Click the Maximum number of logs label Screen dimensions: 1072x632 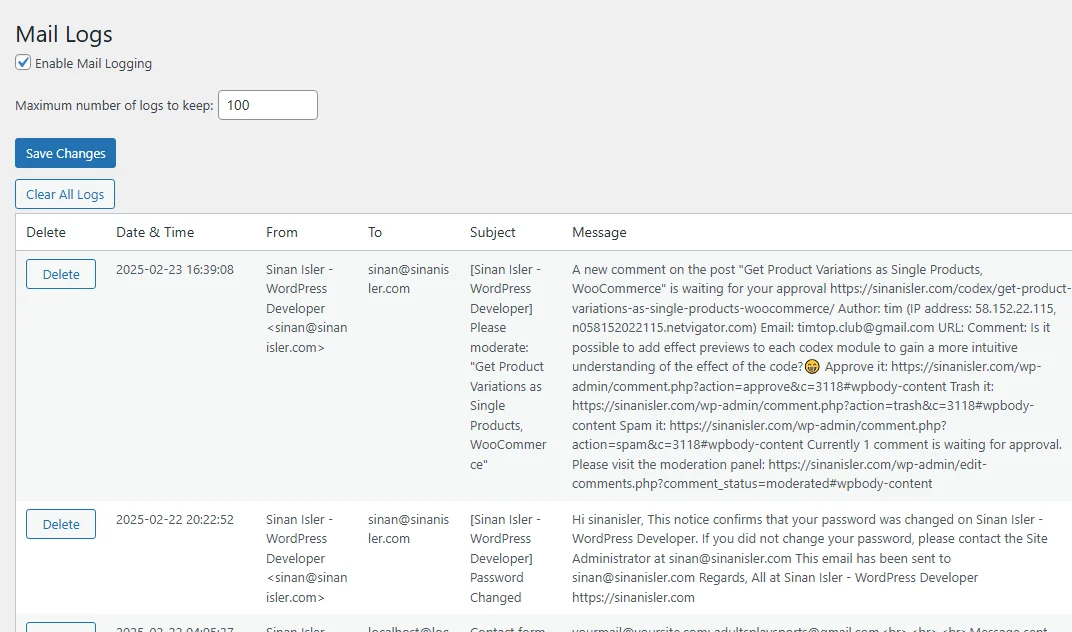coord(114,106)
